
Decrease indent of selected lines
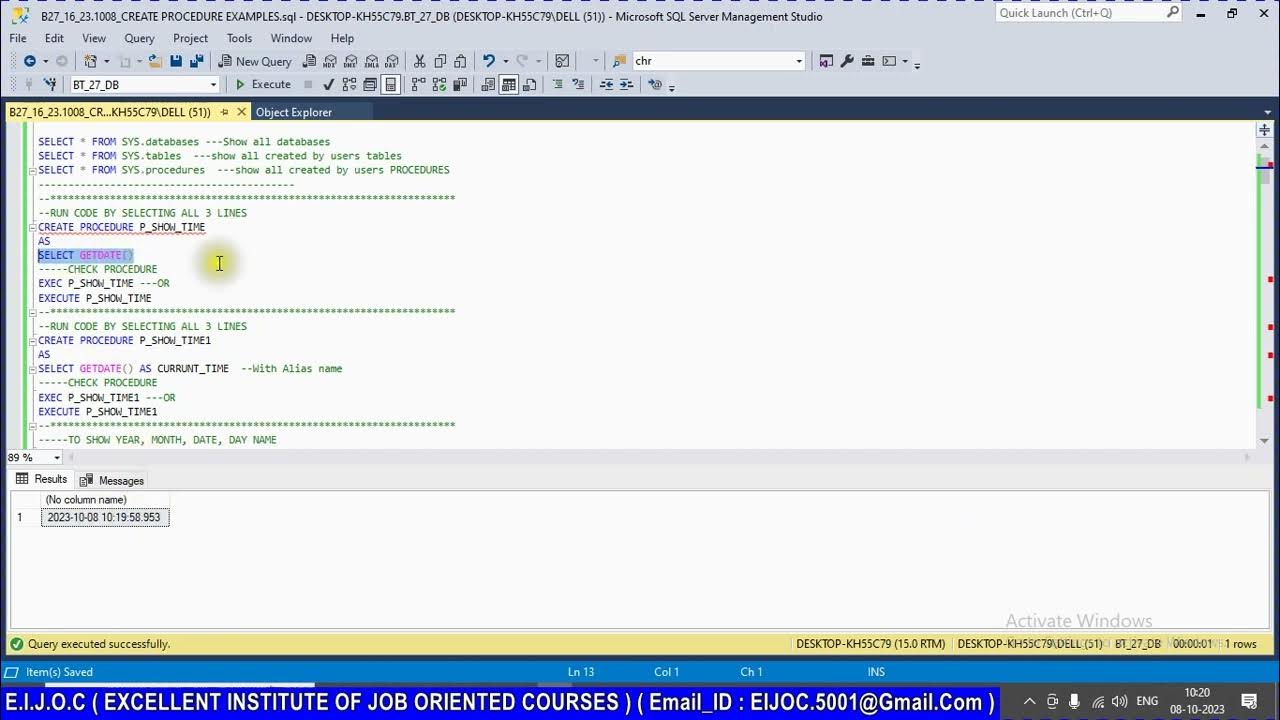click(606, 85)
